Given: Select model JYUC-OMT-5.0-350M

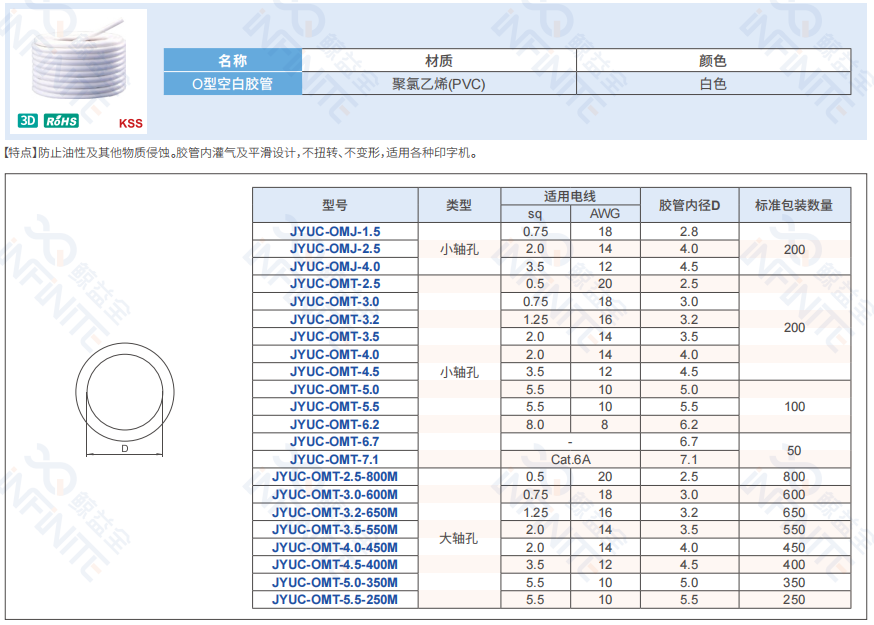Looking at the screenshot, I should pyautogui.click(x=335, y=583).
